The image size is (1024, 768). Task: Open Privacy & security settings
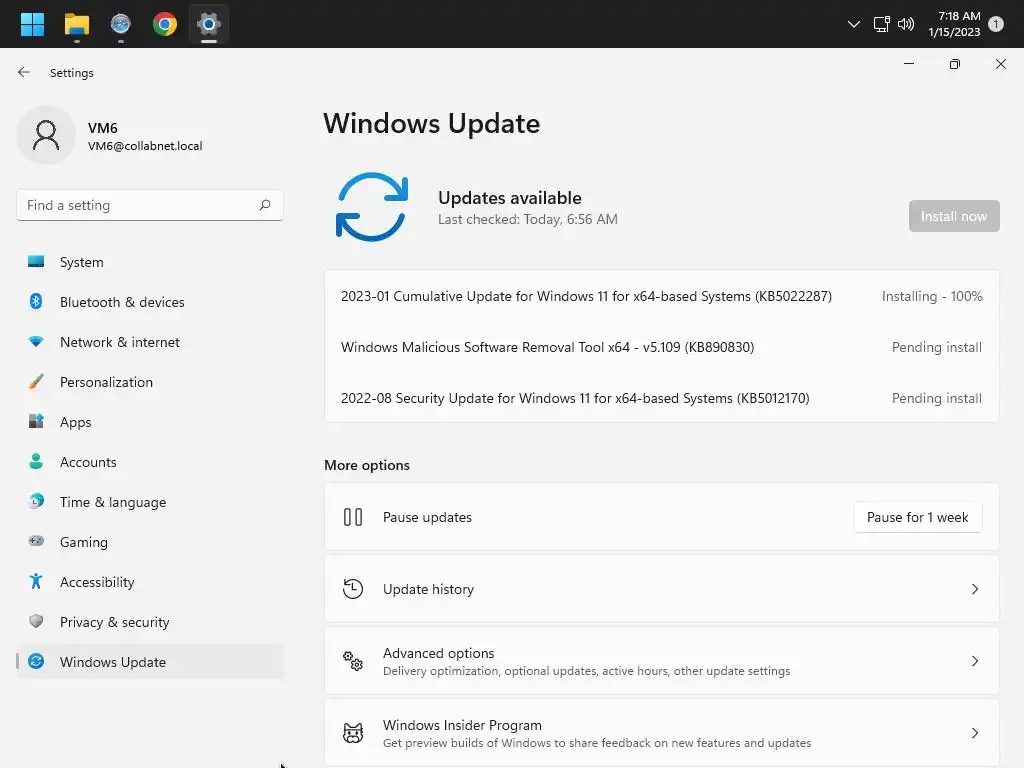point(150,622)
